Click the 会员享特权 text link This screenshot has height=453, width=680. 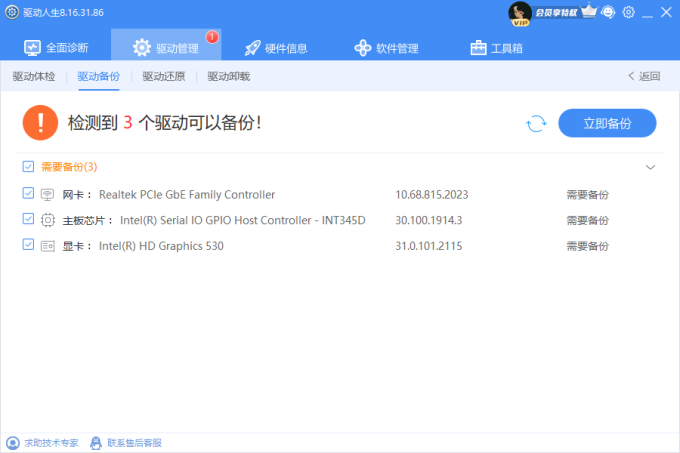[556, 13]
